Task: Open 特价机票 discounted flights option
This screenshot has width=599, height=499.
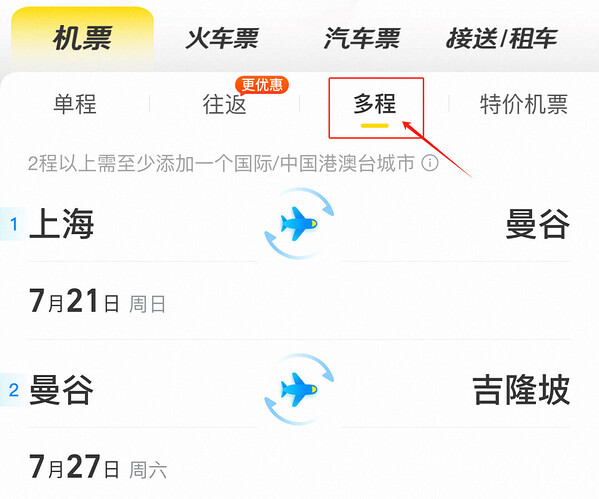Action: (524, 104)
